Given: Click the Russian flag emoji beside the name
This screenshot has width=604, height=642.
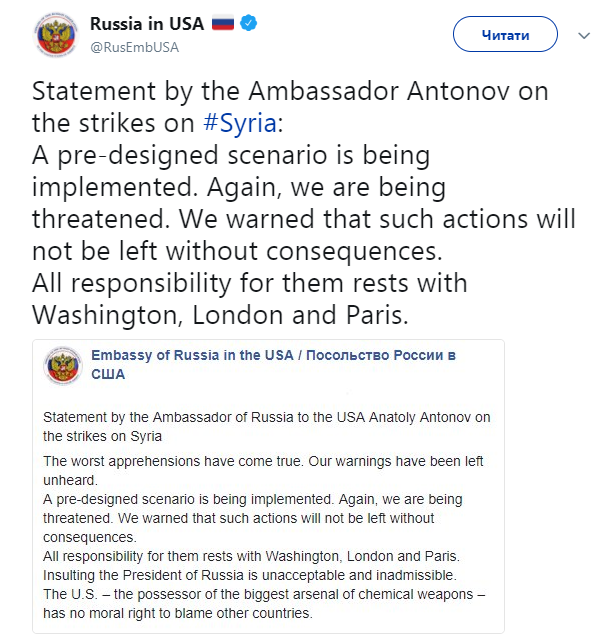Looking at the screenshot, I should pos(221,23).
